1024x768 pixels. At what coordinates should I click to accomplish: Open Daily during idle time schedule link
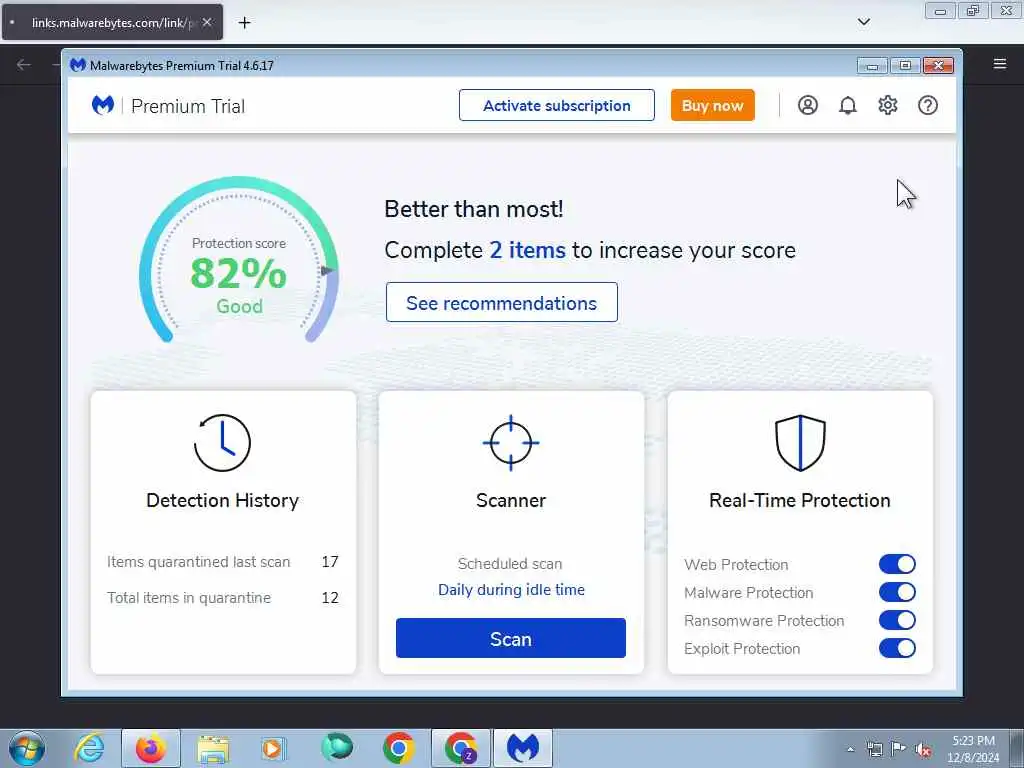[511, 590]
